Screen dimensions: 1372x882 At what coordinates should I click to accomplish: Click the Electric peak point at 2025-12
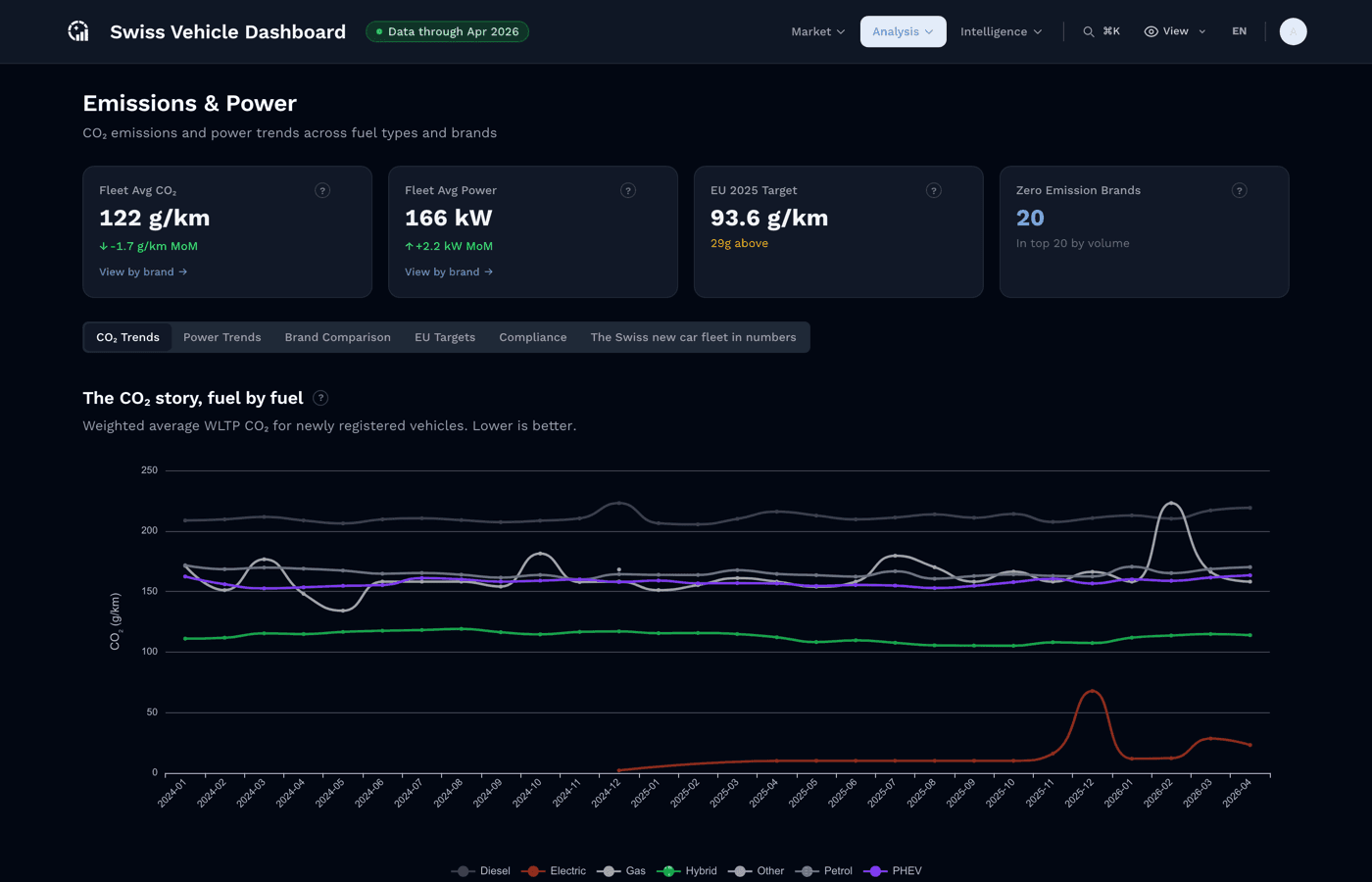click(x=1093, y=692)
